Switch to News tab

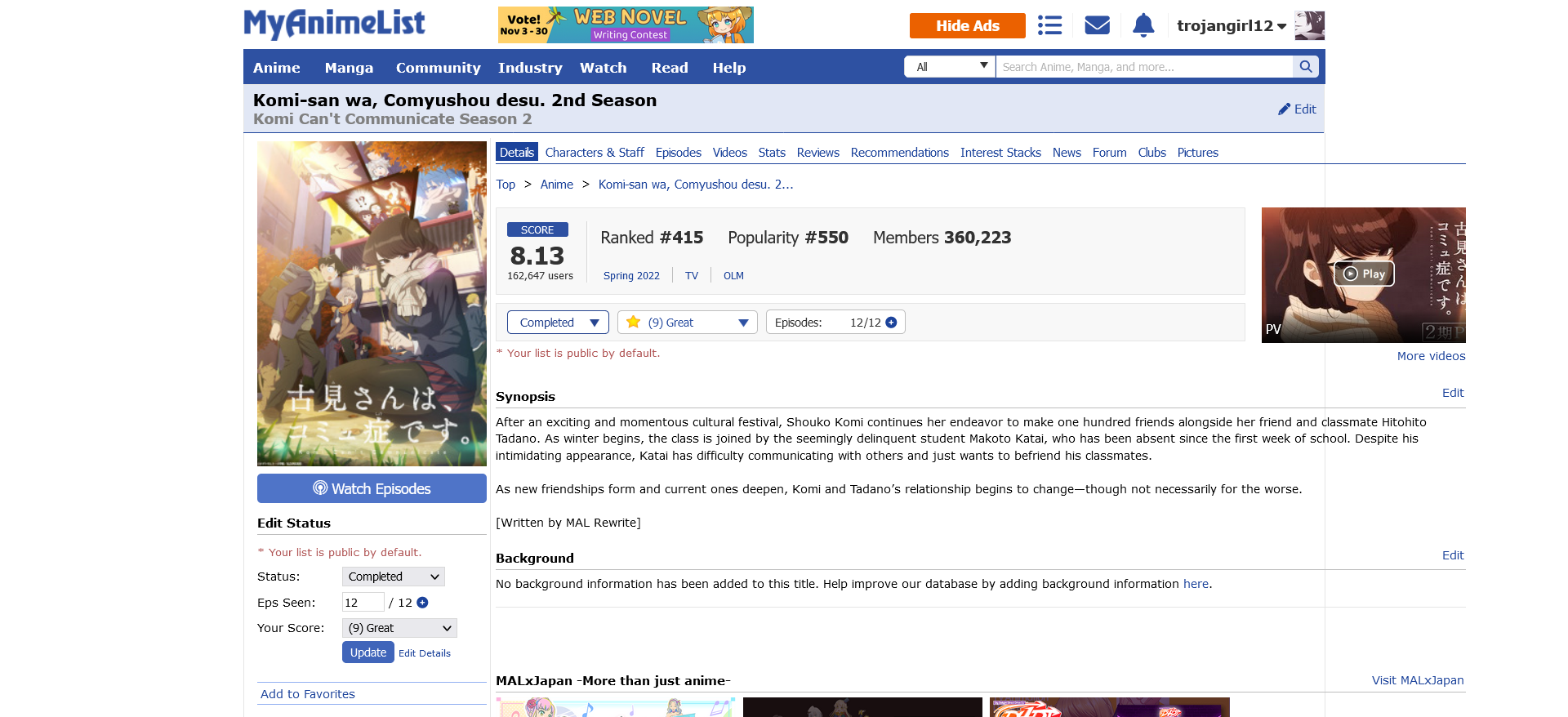(1067, 153)
